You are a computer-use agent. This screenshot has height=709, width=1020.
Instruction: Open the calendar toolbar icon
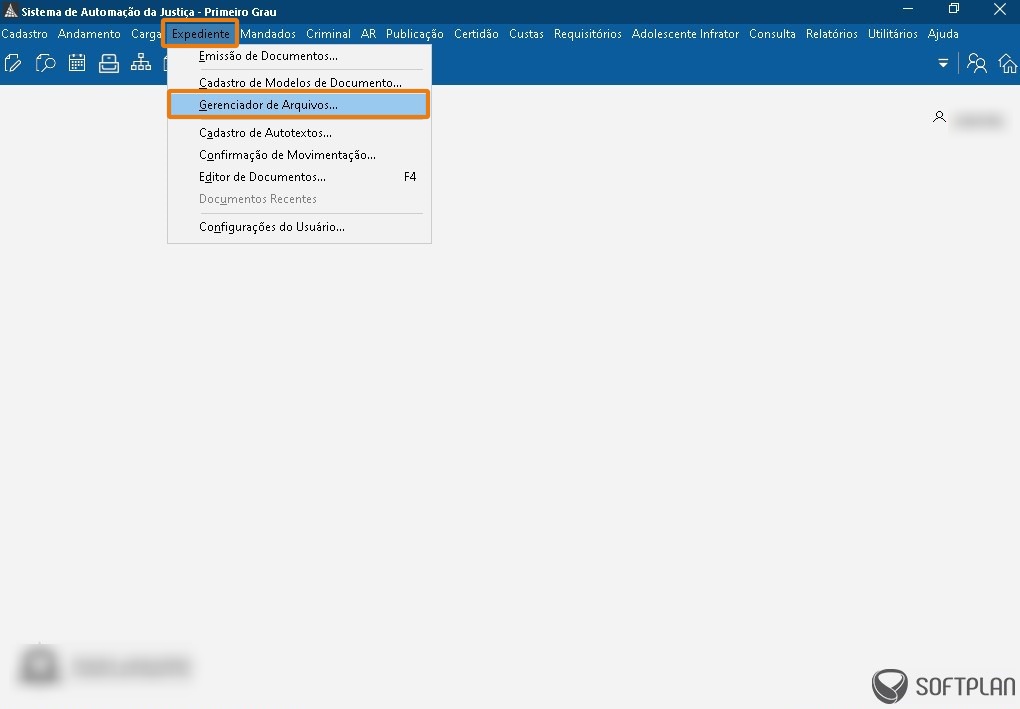[x=77, y=63]
